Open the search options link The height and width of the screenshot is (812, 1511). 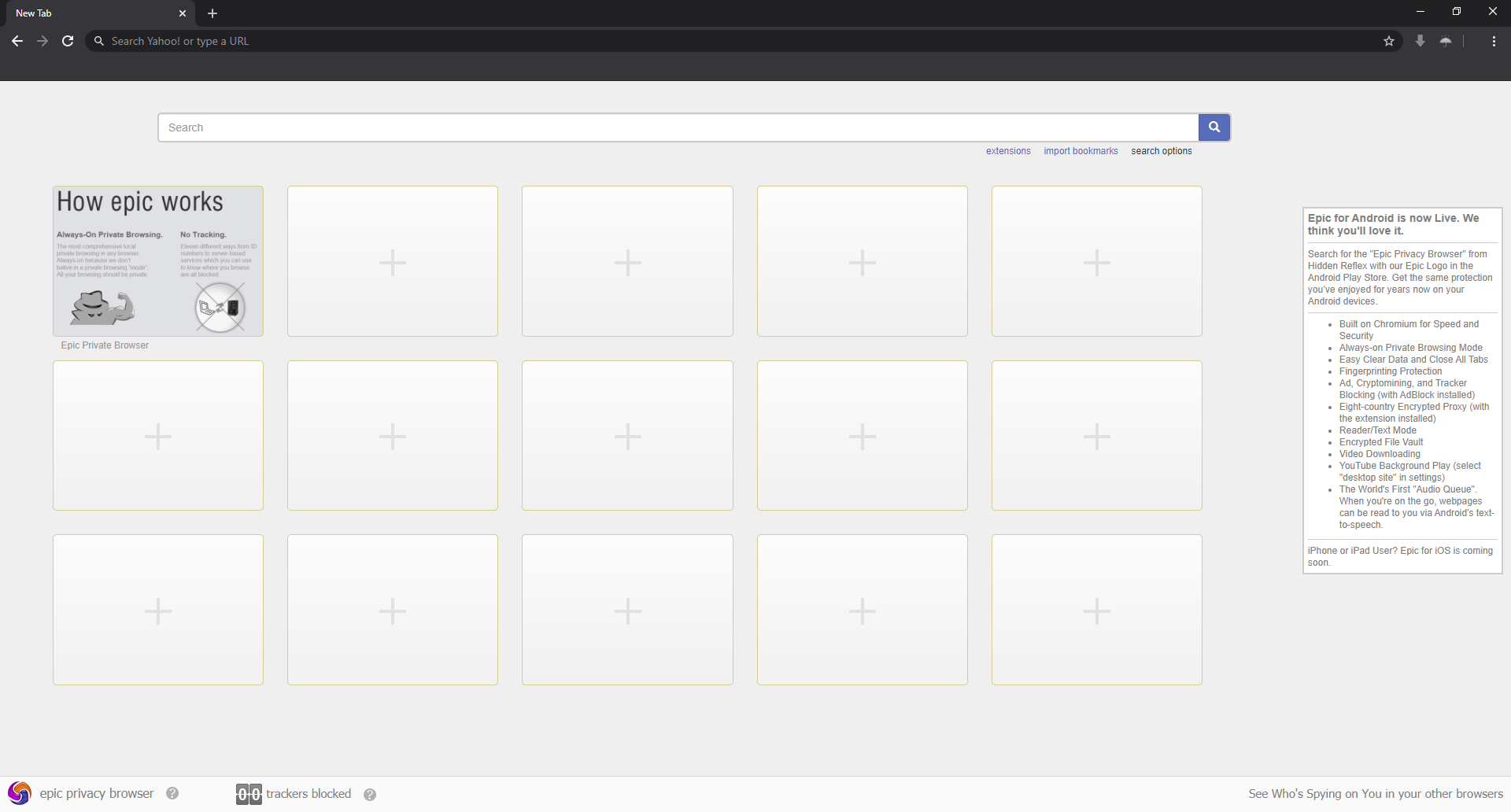pyautogui.click(x=1162, y=151)
